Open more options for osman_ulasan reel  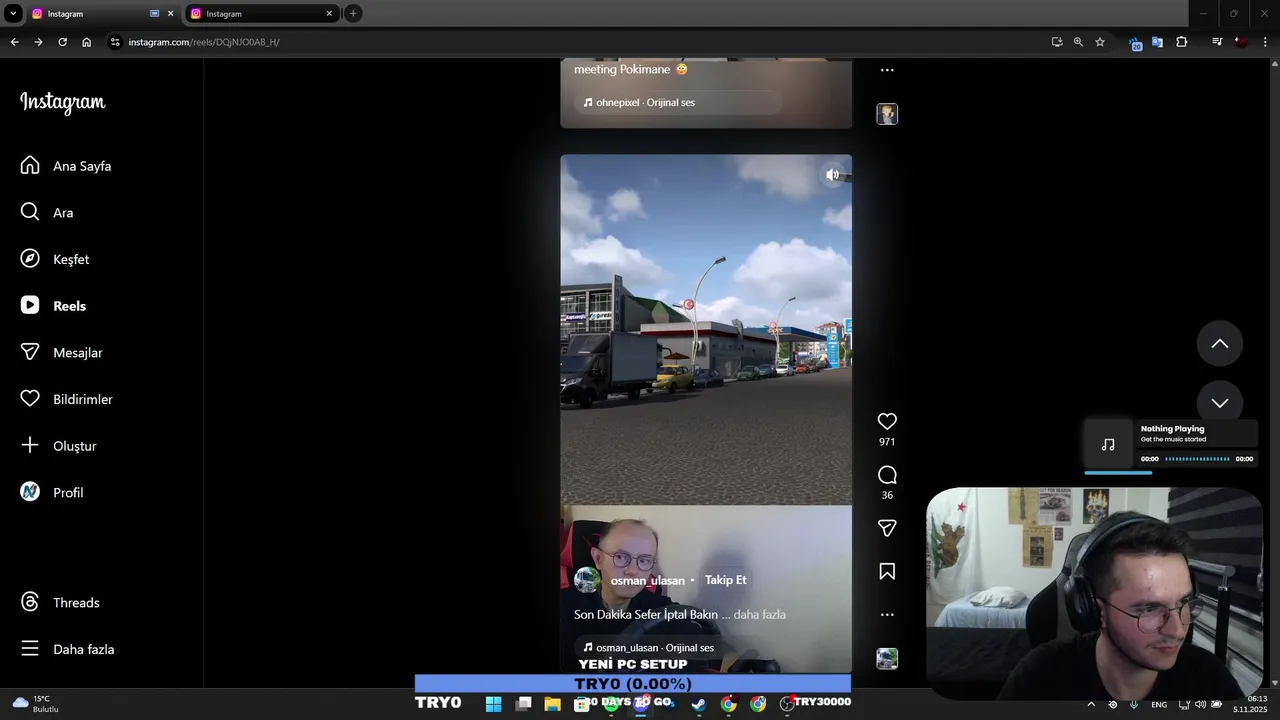point(887,615)
